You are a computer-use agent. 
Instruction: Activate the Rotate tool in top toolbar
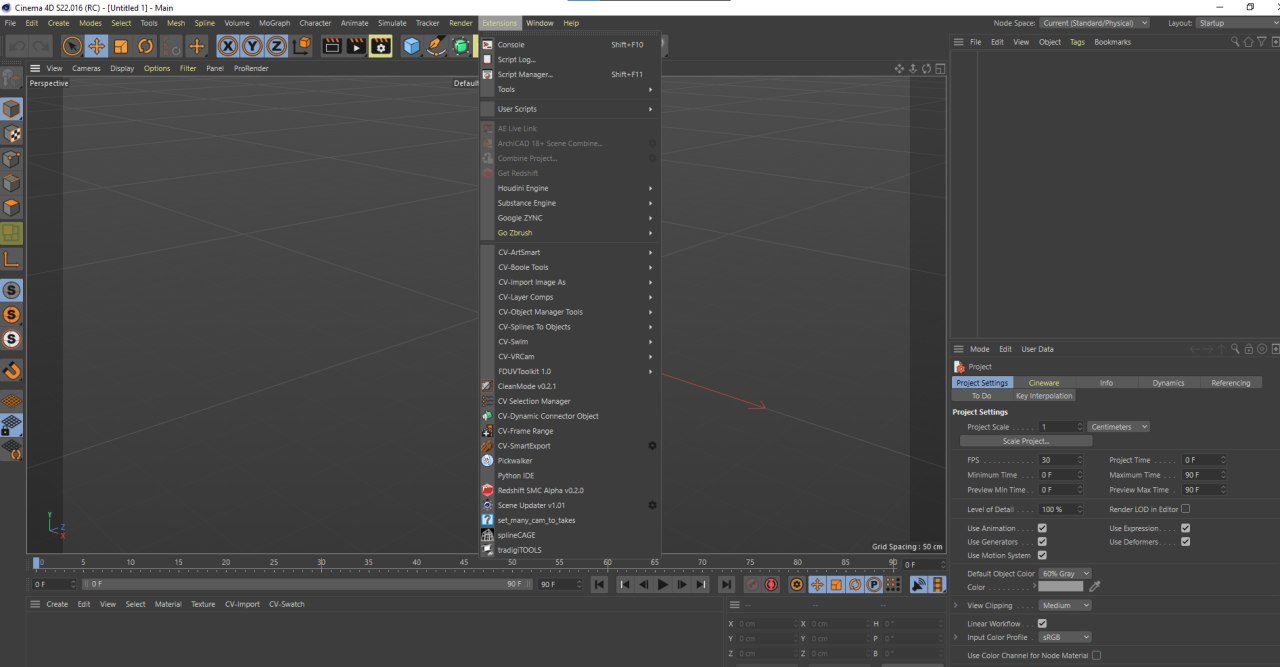(145, 46)
